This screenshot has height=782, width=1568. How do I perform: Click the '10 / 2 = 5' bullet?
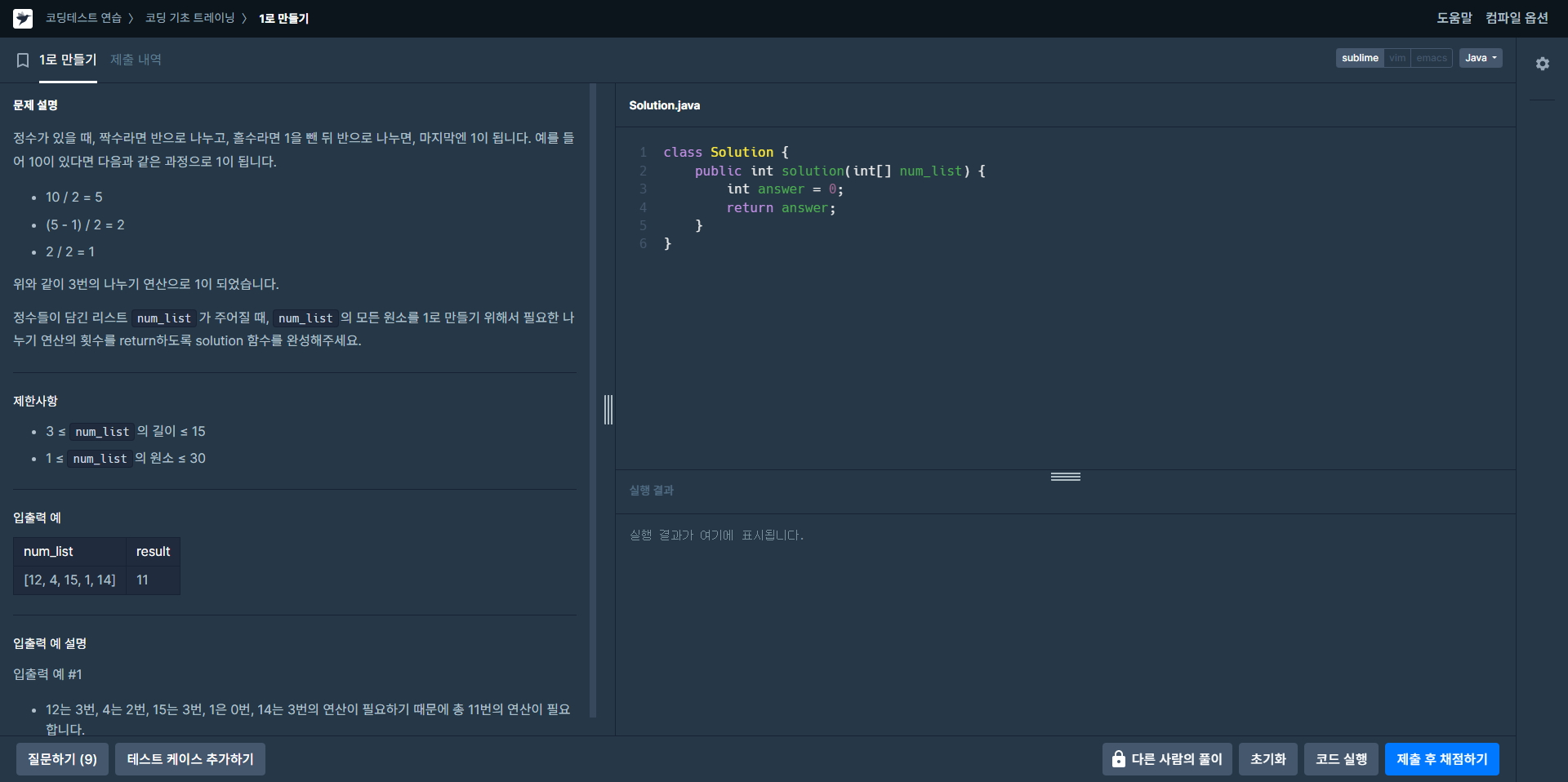[74, 198]
